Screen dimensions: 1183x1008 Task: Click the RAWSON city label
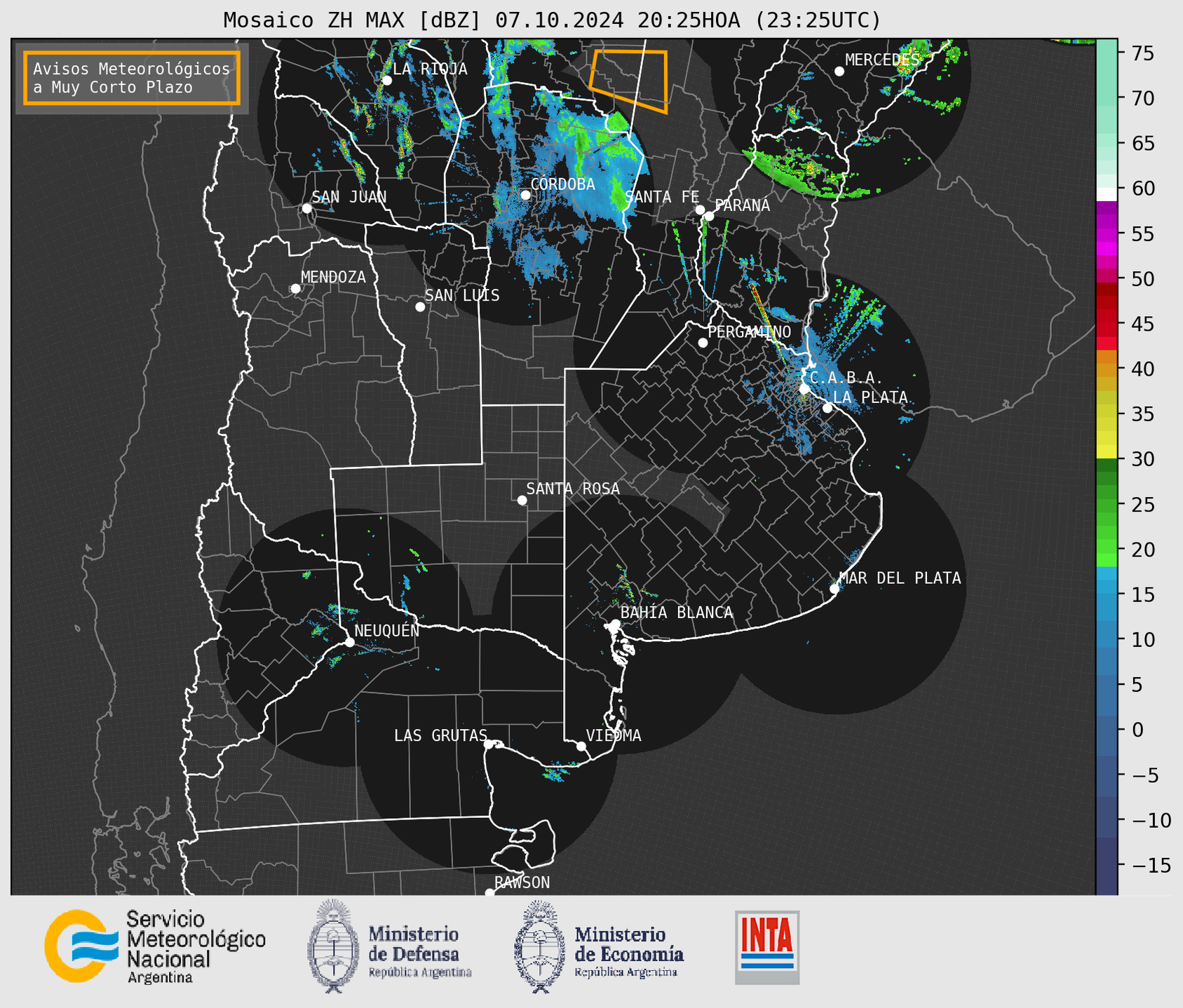(522, 883)
